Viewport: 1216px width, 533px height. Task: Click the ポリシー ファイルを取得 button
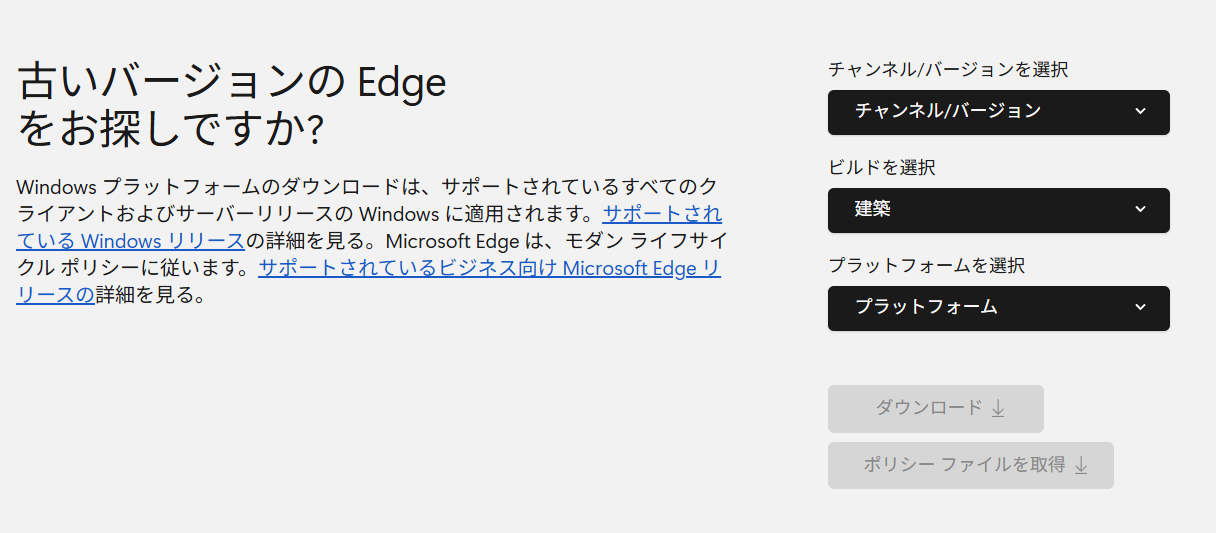[965, 466]
